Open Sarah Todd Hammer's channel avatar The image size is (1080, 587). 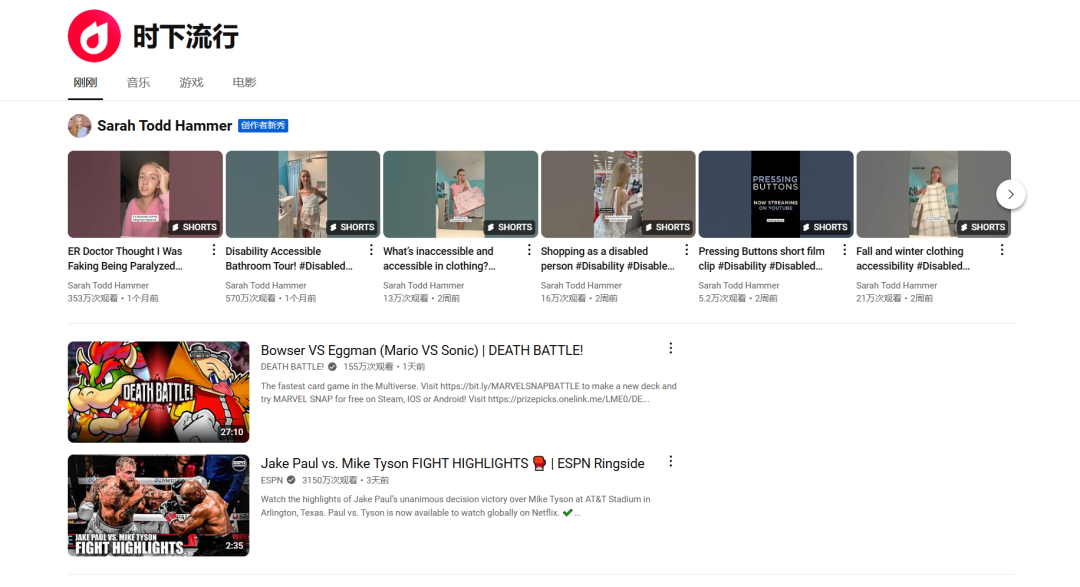click(x=79, y=125)
